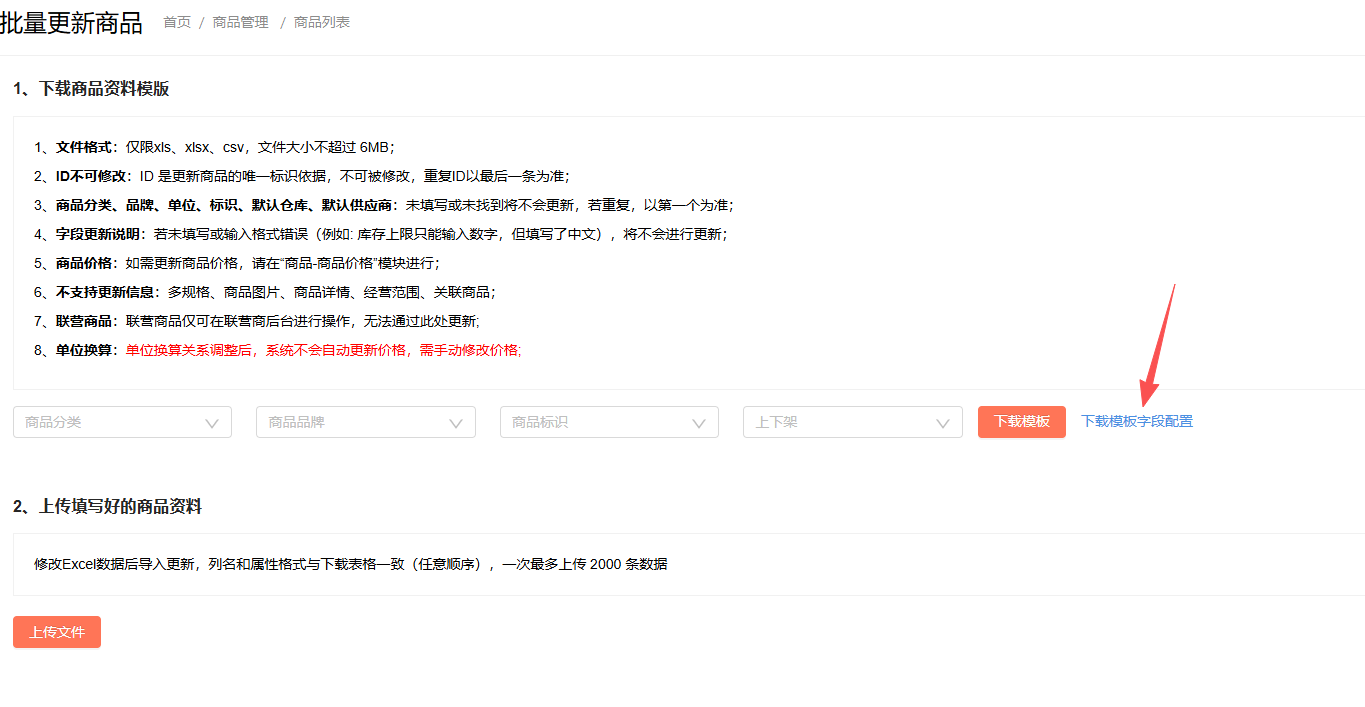This screenshot has height=707, width=1365.
Task: Click the 商品价格 instruction line
Action: [x=237, y=263]
